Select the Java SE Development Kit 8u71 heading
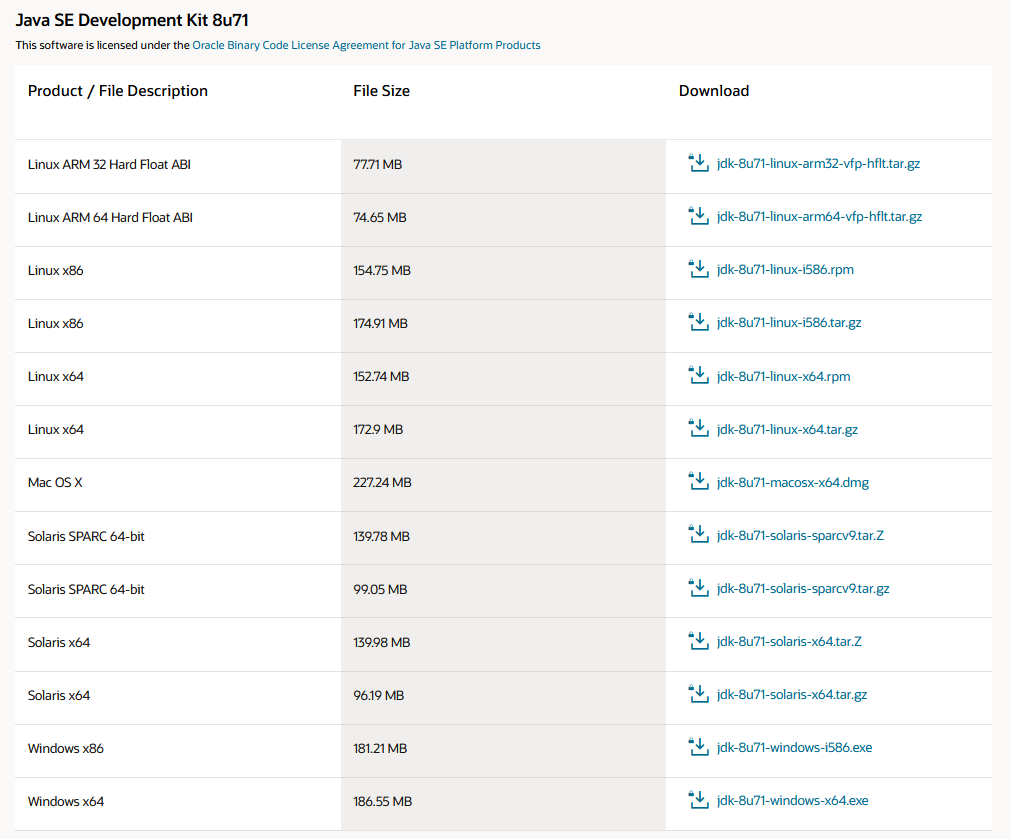The height and width of the screenshot is (839, 1011). [x=132, y=20]
